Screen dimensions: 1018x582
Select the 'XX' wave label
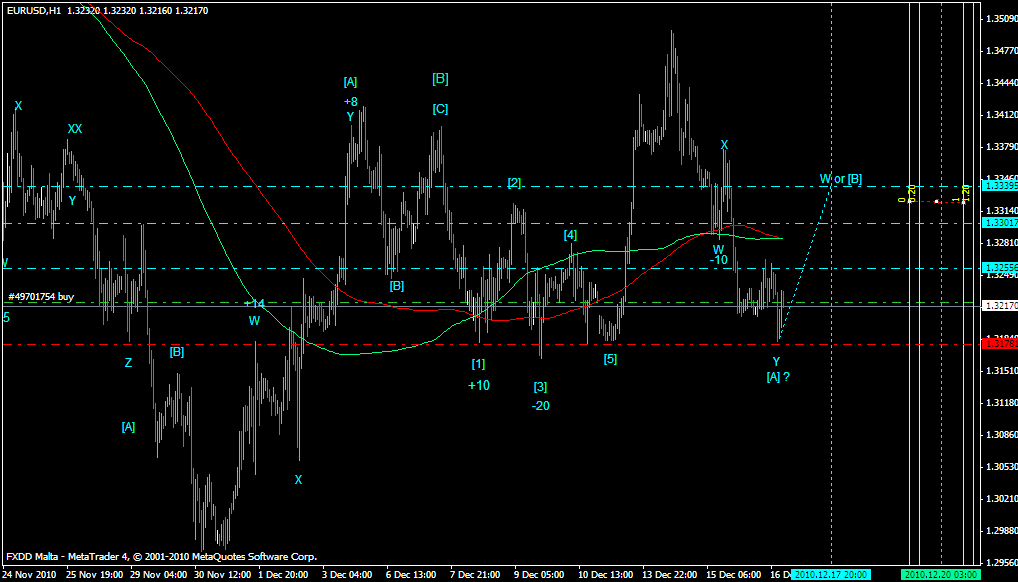pos(75,128)
